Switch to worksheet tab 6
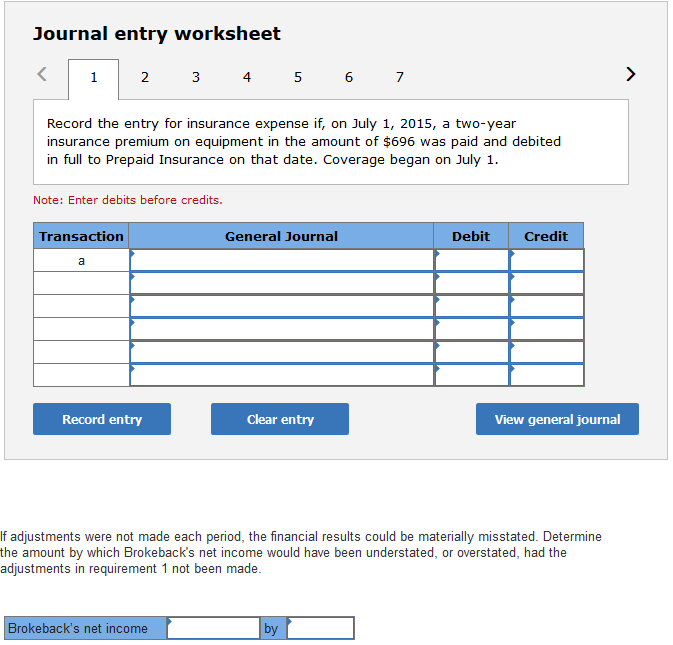Image resolution: width=673 pixels, height=645 pixels. (x=349, y=77)
